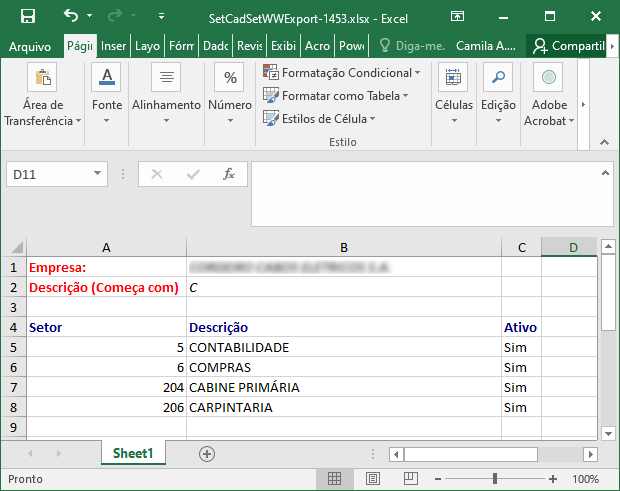Select the COMPRAS cell
The height and width of the screenshot is (491, 620).
click(344, 368)
